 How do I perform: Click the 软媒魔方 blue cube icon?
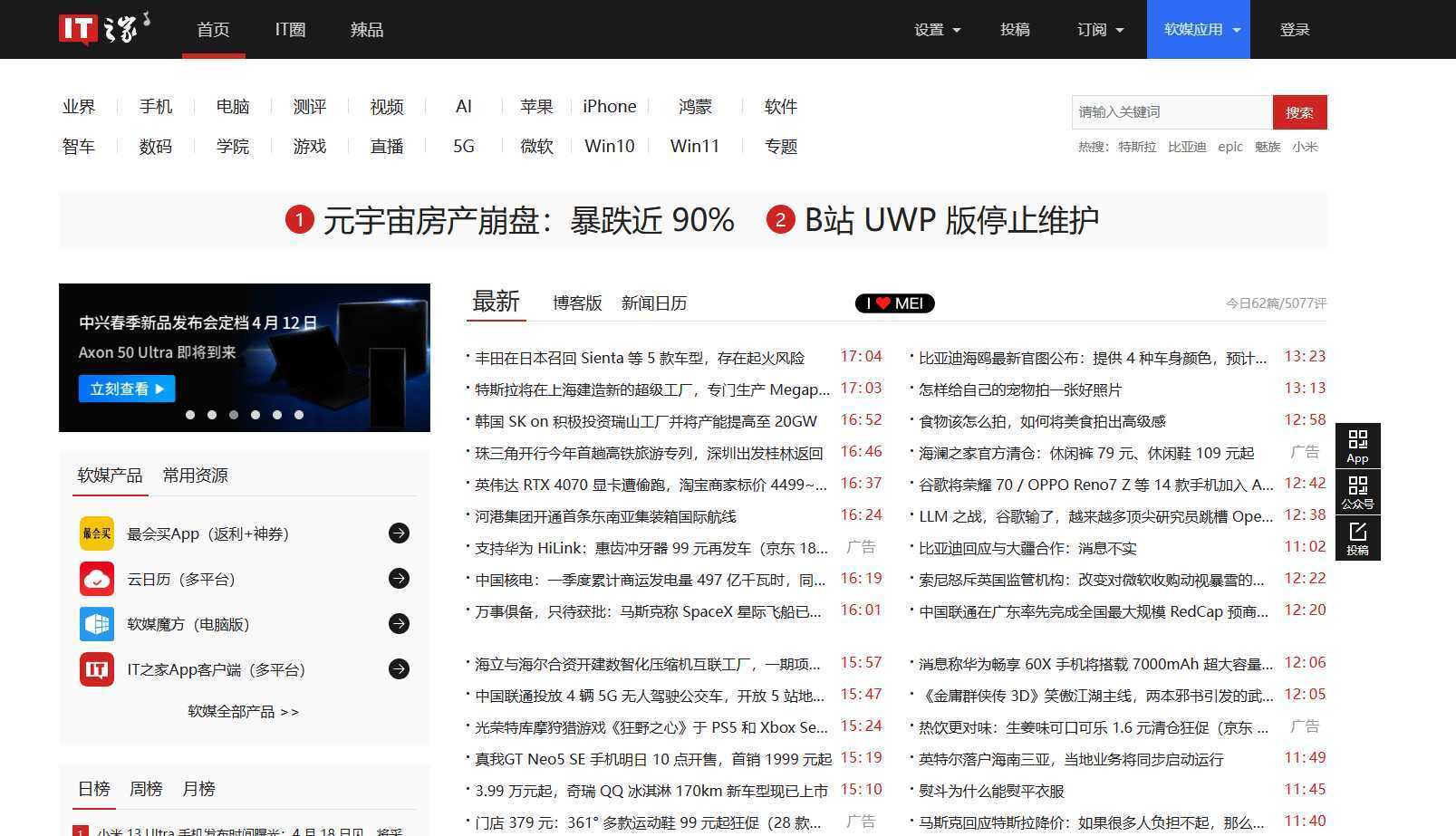(x=97, y=624)
